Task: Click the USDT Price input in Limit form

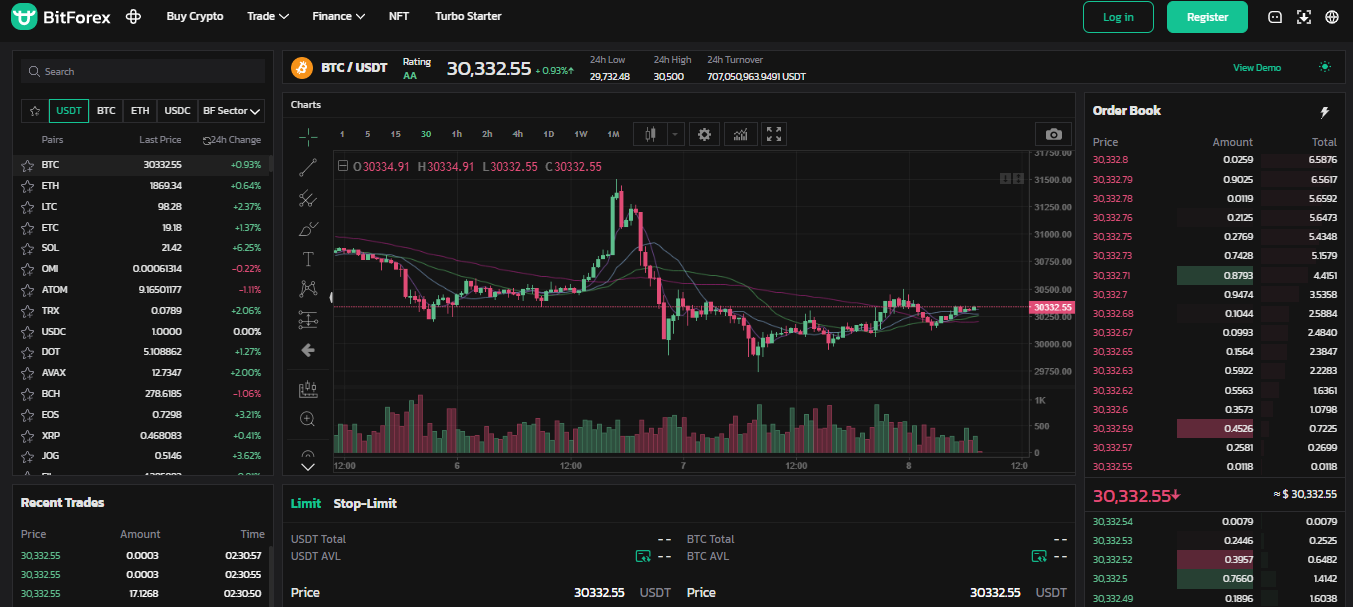Action: (x=481, y=593)
